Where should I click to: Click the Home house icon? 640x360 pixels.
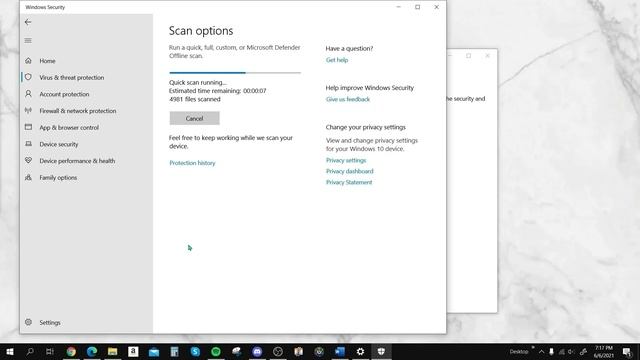coord(28,60)
